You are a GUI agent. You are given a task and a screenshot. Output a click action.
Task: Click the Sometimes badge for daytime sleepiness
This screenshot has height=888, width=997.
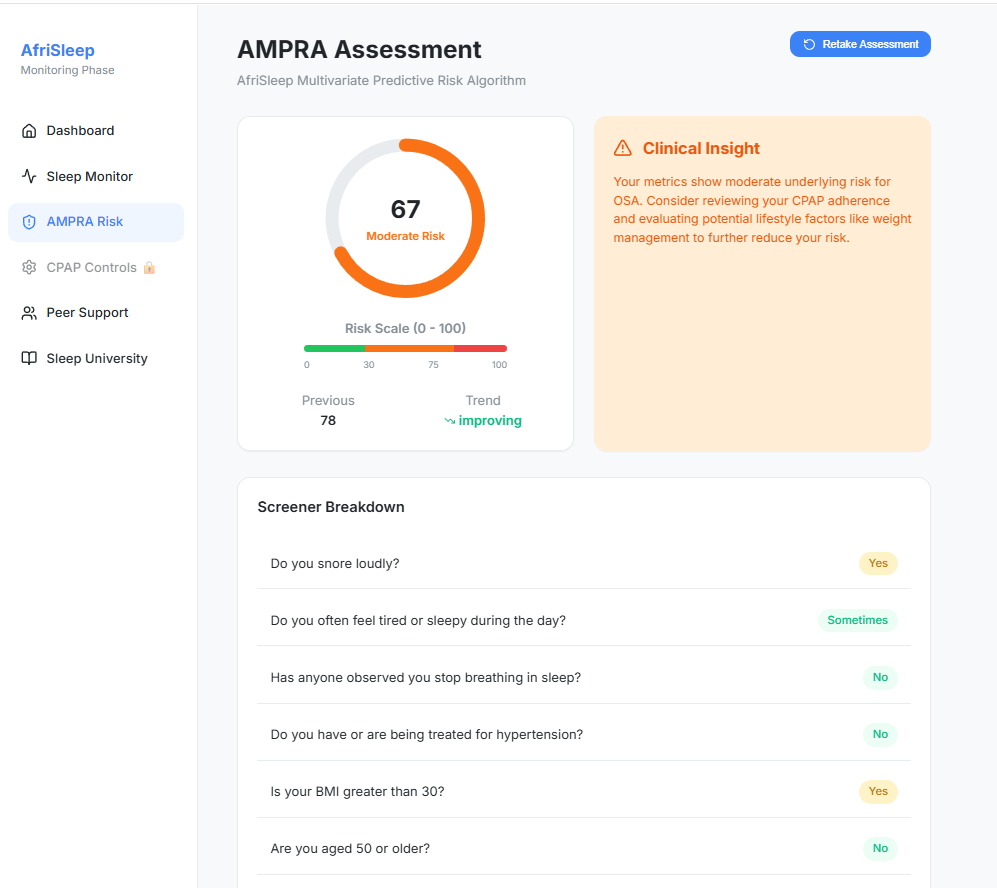[x=858, y=620]
